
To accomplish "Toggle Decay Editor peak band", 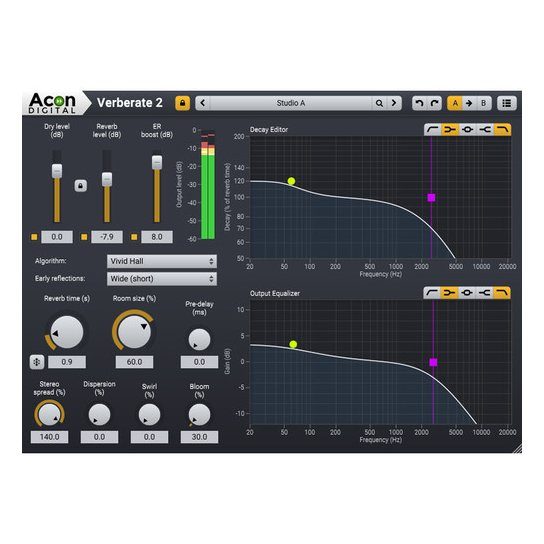I will (467, 129).
